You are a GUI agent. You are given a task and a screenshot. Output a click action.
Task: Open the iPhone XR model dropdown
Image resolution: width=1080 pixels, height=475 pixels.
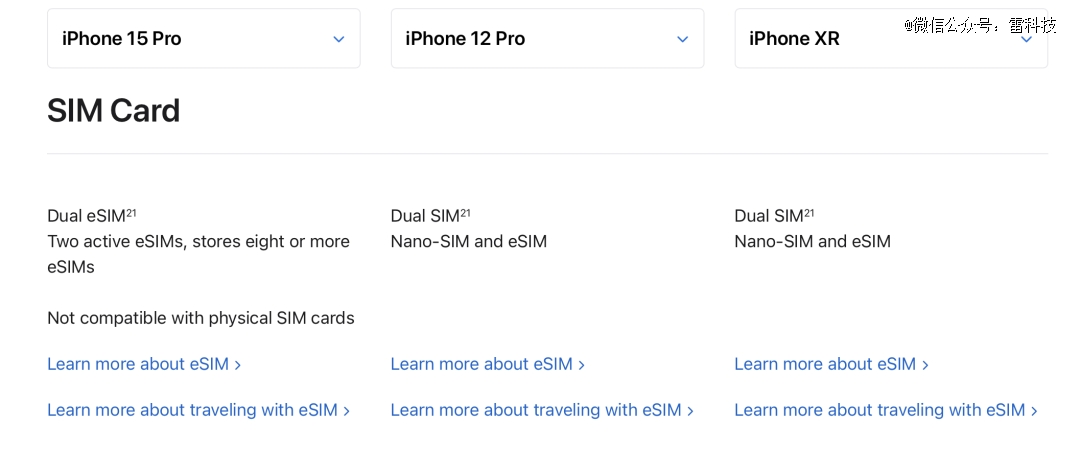(891, 39)
